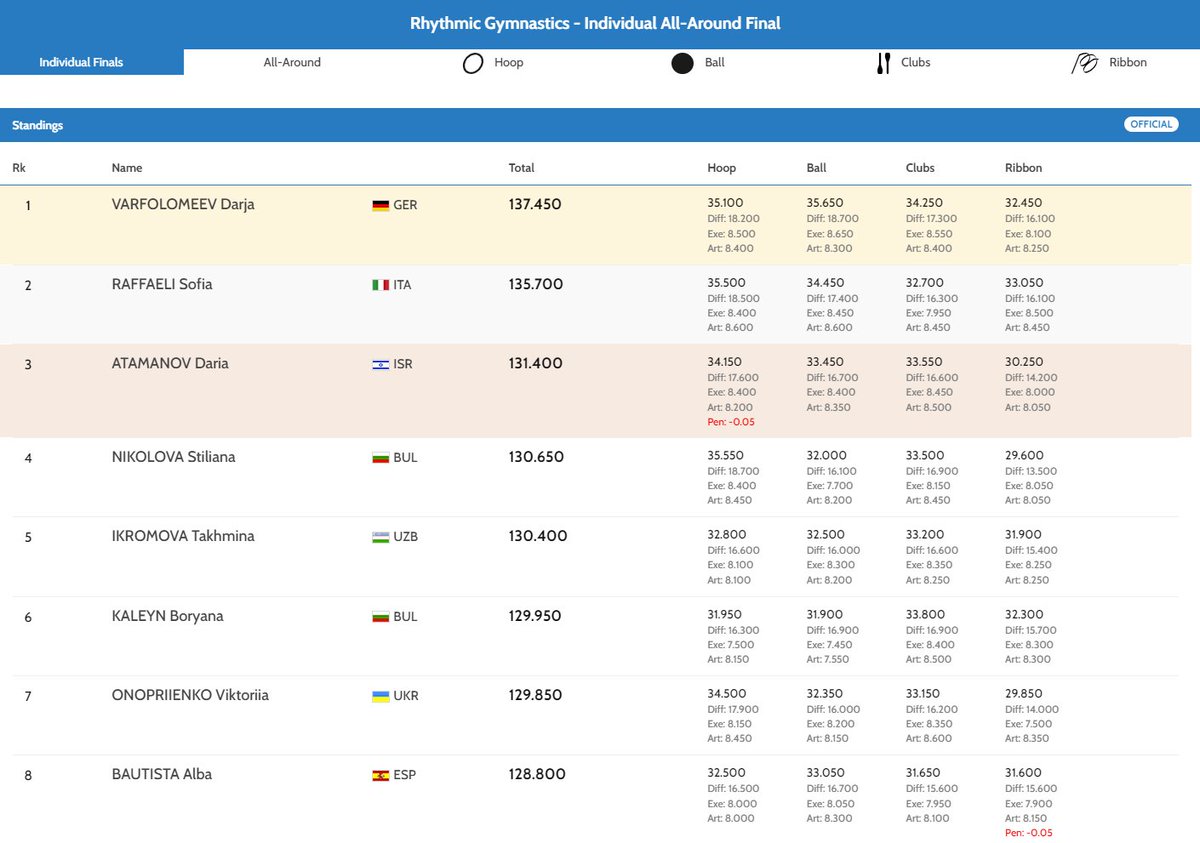This screenshot has height=843, width=1200.
Task: Click the Ribbon column header
Action: click(1023, 168)
